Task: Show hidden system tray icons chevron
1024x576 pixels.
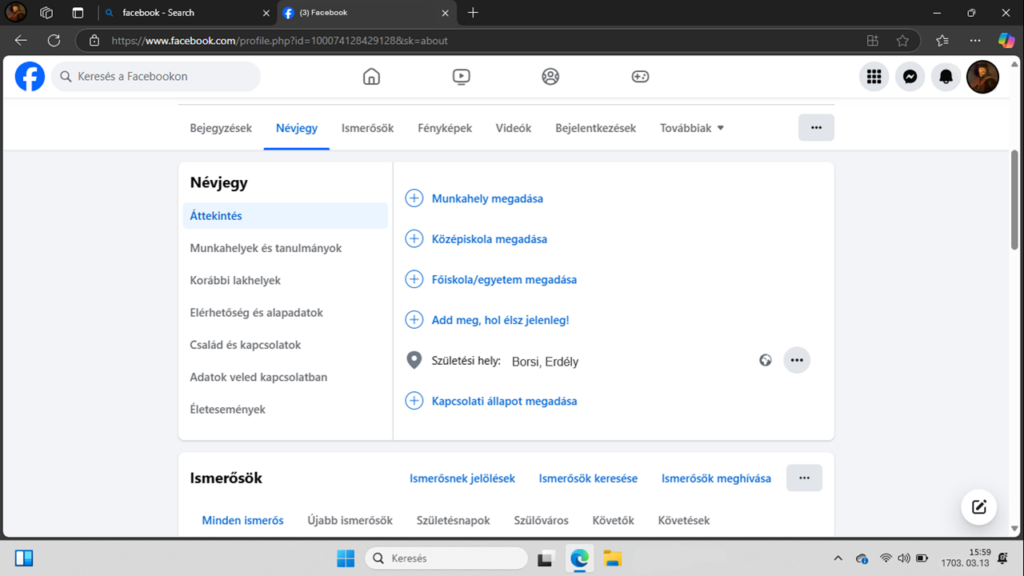Action: click(x=838, y=558)
